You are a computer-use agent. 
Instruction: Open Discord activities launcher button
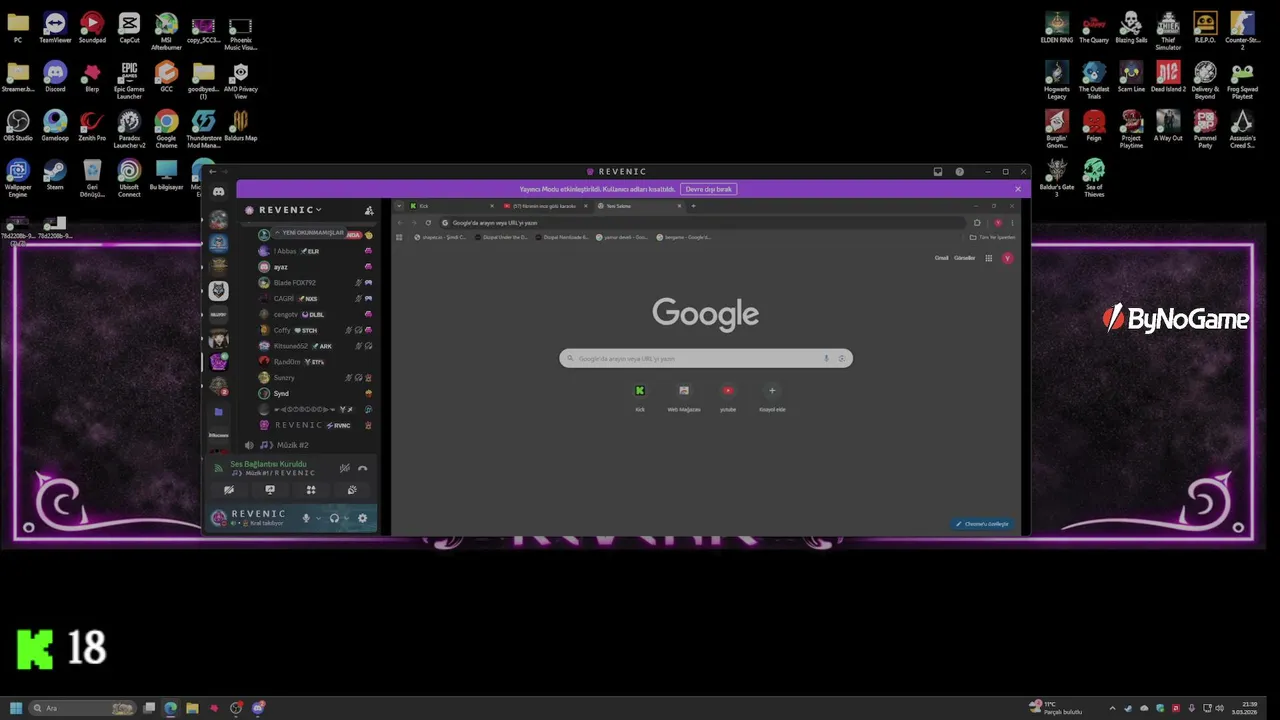click(311, 490)
